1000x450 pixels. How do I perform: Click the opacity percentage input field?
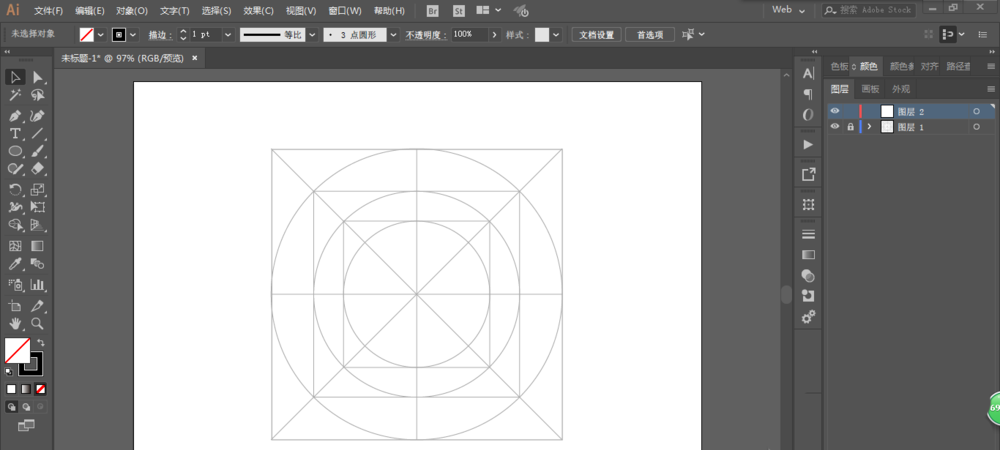[468, 34]
